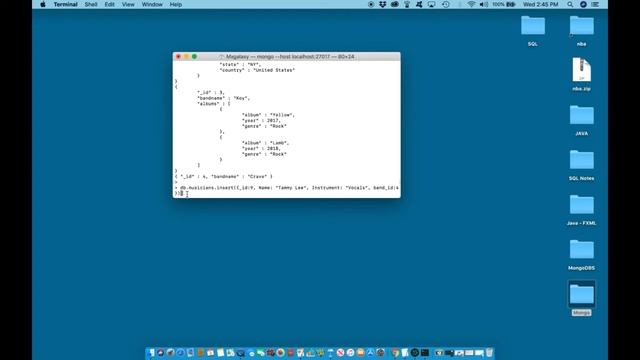
Task: Click the "album" : "Yellow" line
Action: tap(268, 115)
